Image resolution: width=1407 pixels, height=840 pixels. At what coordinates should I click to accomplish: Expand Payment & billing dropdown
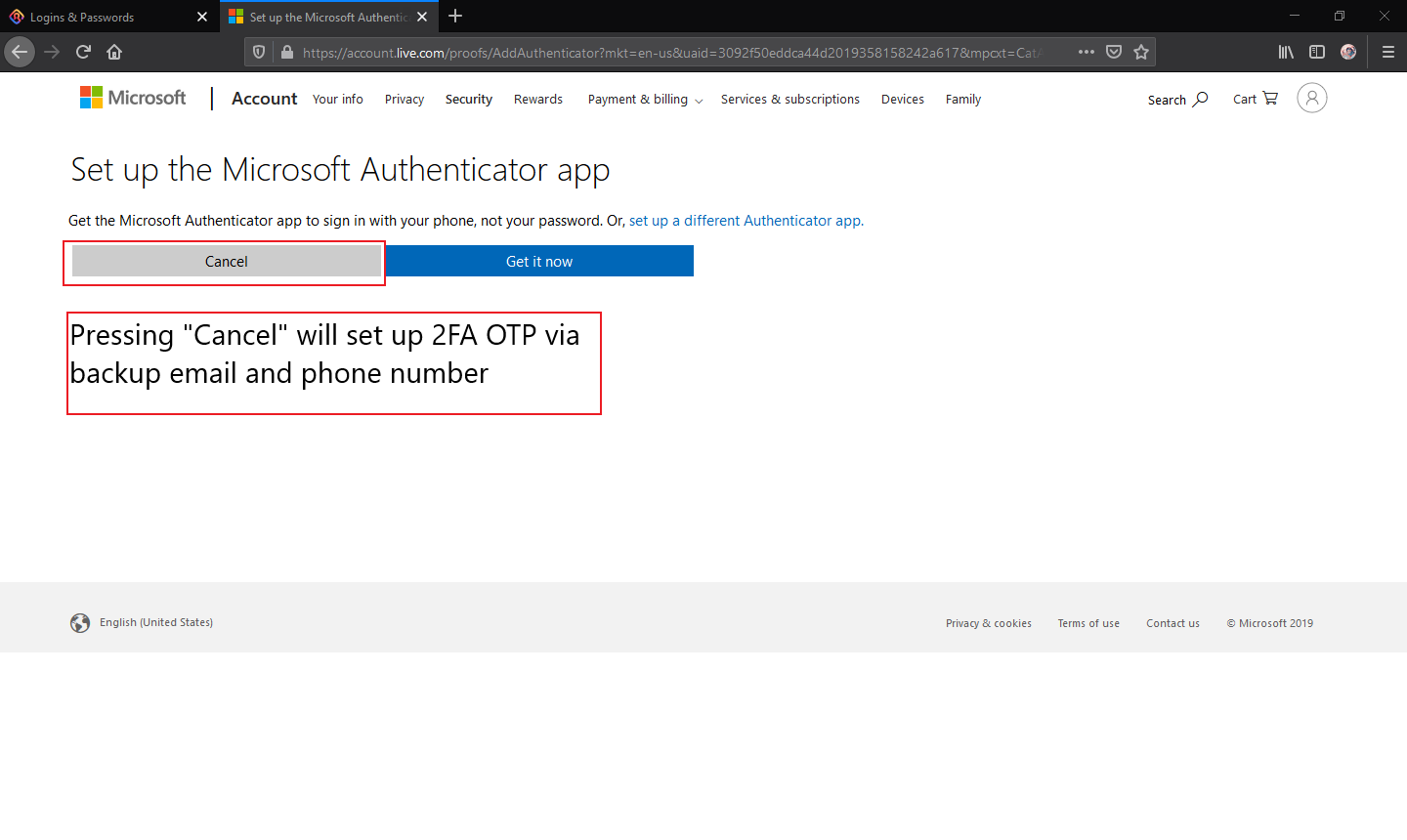click(x=645, y=100)
